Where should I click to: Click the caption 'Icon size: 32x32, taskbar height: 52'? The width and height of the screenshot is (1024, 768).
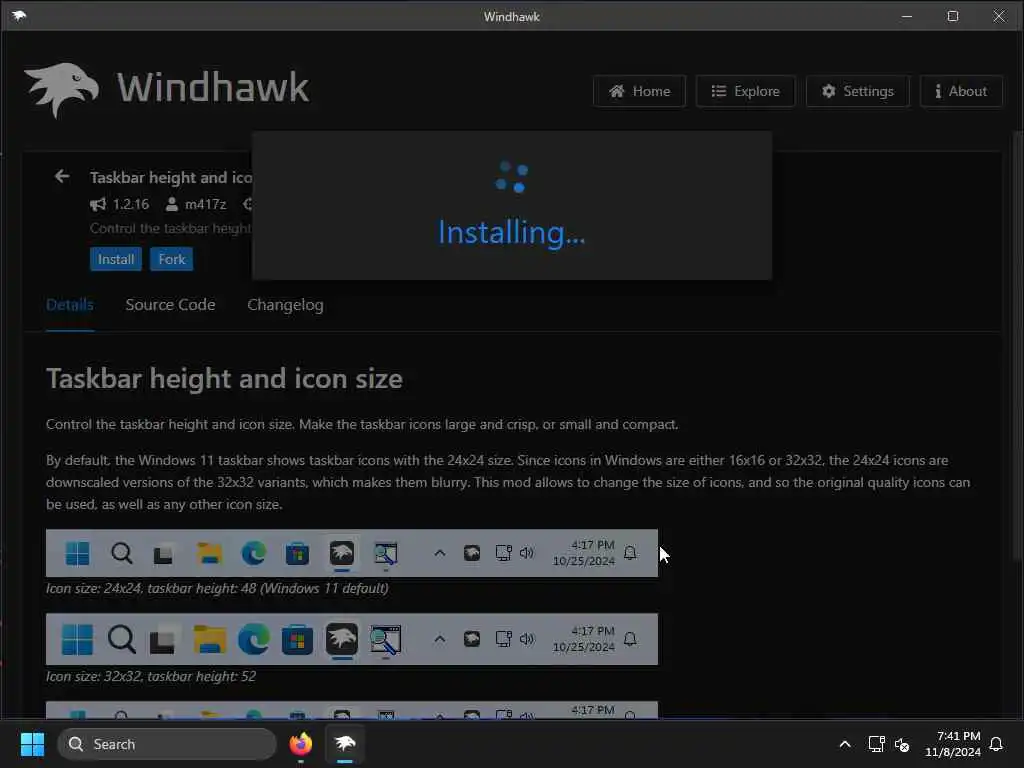[151, 677]
